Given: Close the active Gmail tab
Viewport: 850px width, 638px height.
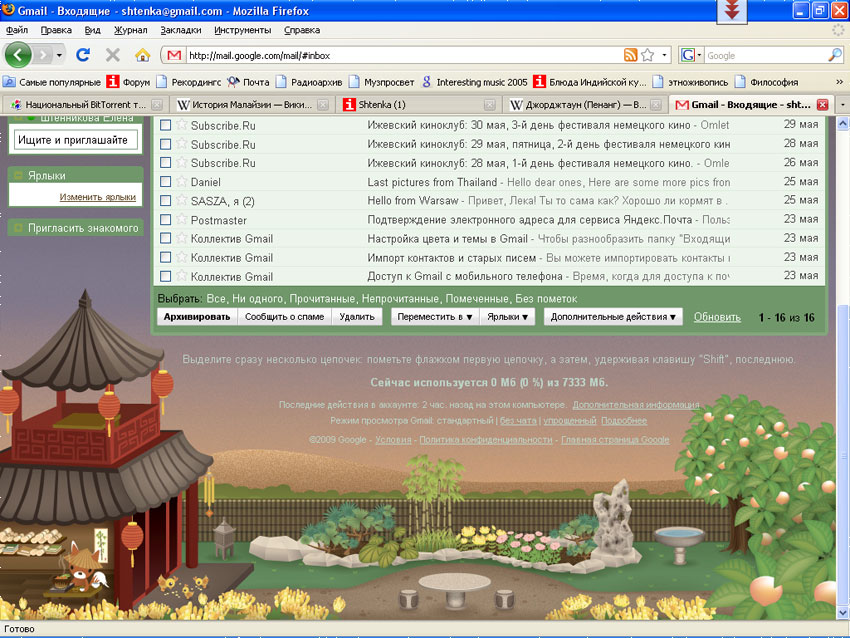Looking at the screenshot, I should pos(822,104).
